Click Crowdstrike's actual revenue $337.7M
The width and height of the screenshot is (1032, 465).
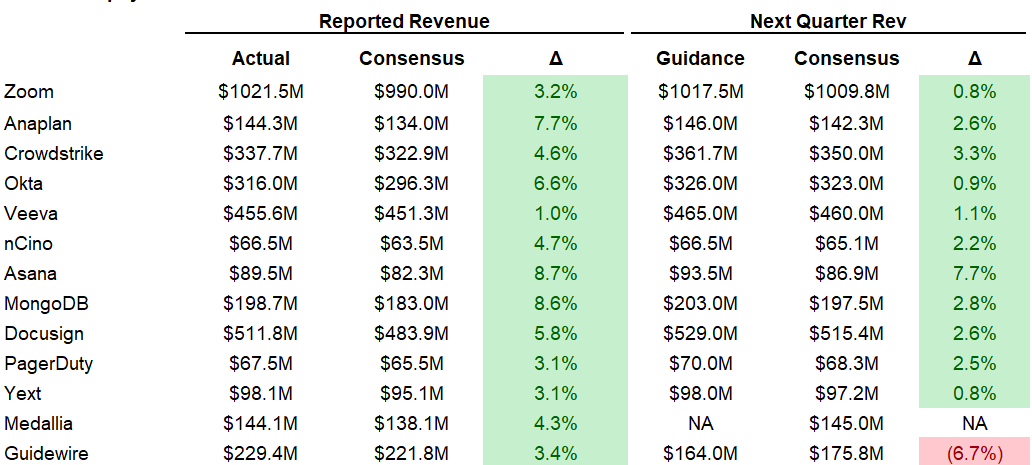pos(261,153)
